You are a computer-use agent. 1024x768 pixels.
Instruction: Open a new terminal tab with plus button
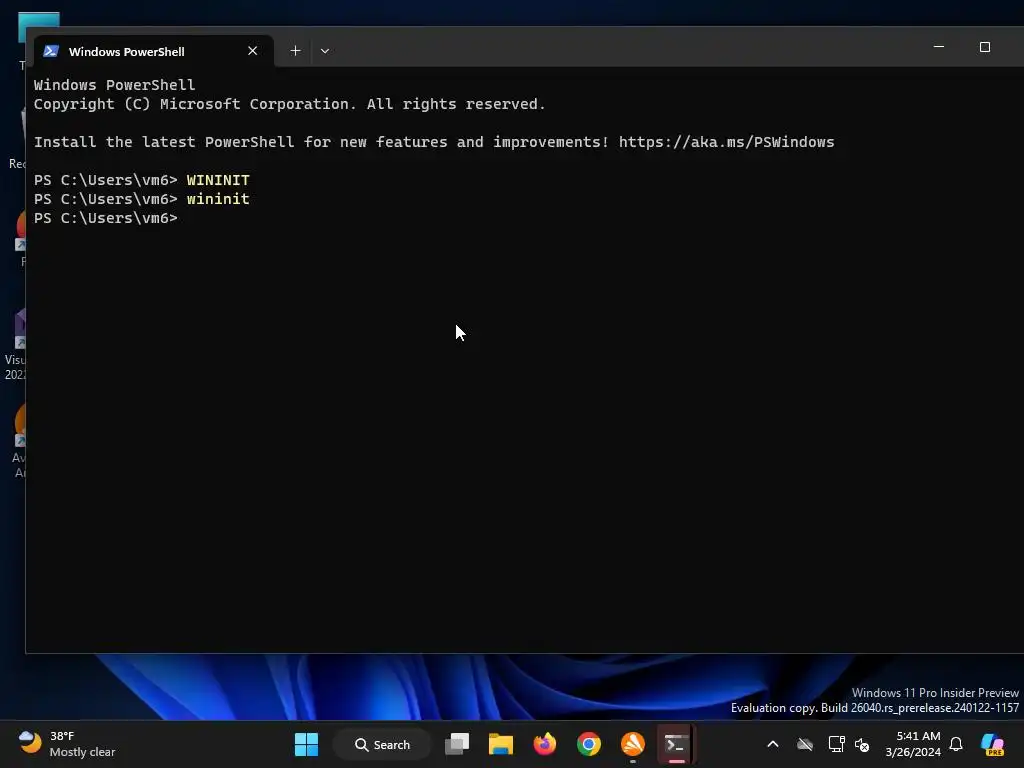295,51
